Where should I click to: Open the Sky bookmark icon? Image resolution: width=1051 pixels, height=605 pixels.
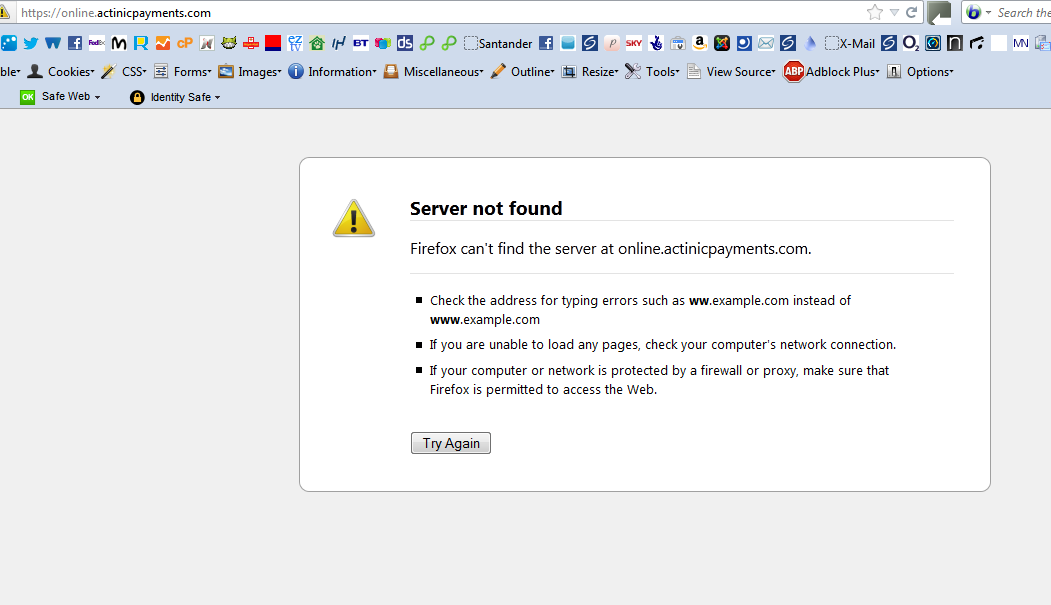(634, 43)
